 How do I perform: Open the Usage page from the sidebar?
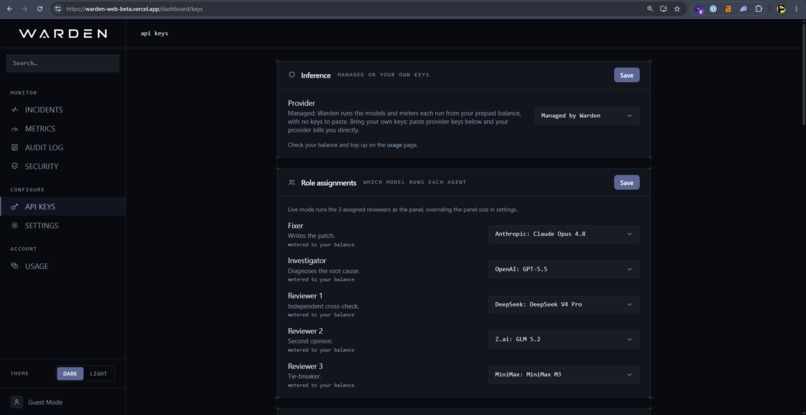pyautogui.click(x=63, y=266)
